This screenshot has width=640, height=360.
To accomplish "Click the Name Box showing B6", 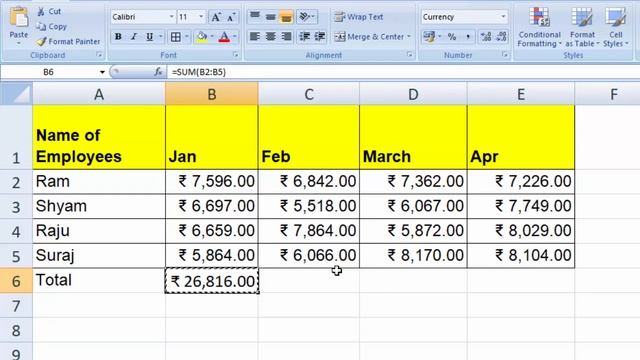I will (x=49, y=72).
